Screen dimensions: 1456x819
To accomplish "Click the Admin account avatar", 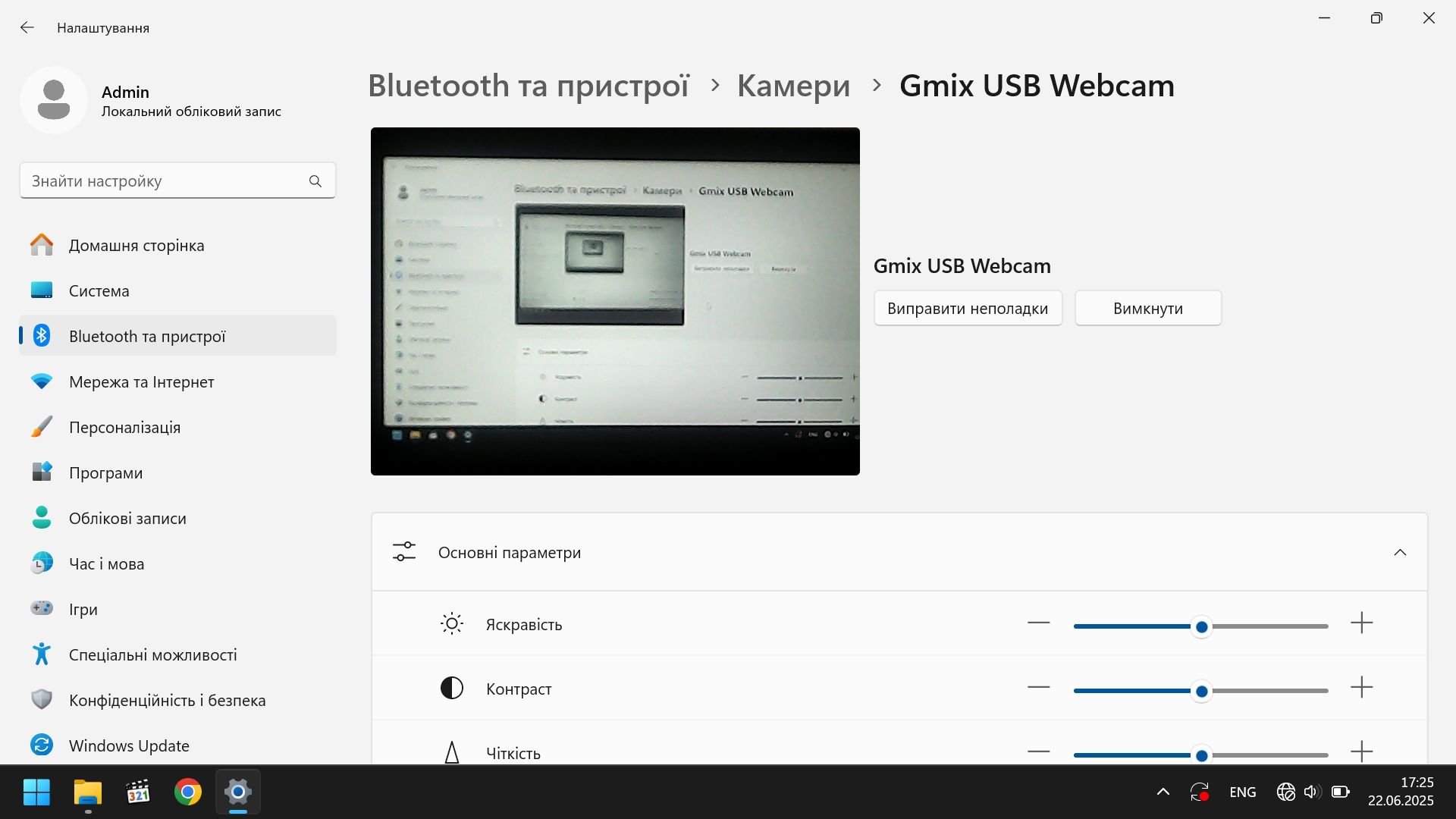I will click(x=54, y=99).
